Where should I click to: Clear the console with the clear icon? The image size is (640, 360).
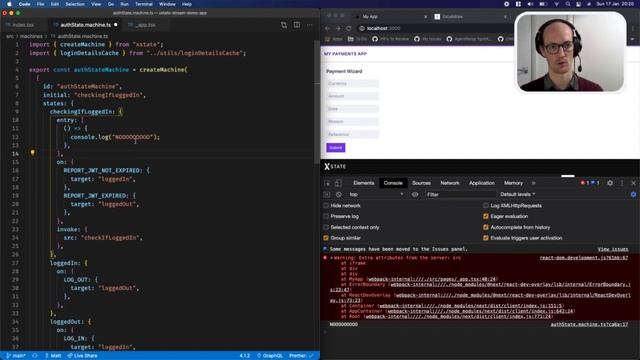pos(338,195)
